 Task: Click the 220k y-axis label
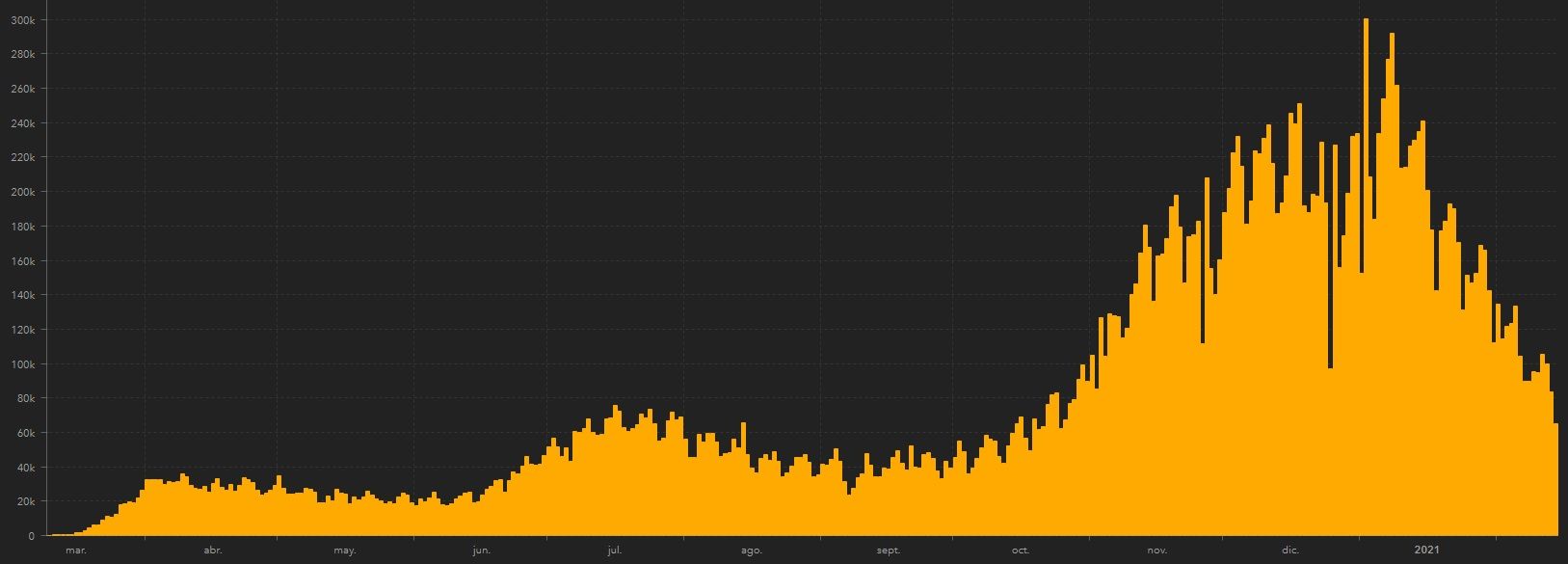click(x=24, y=158)
